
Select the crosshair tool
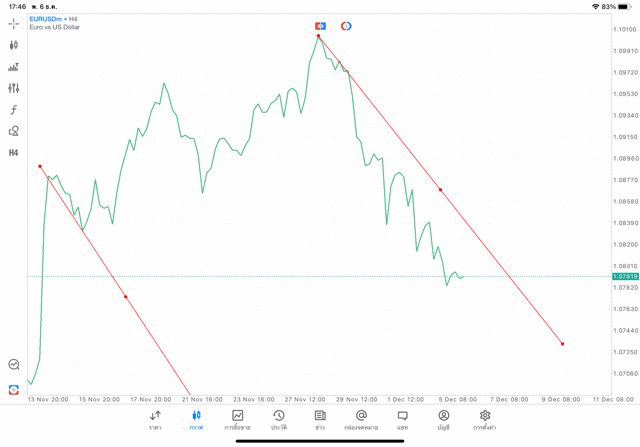coord(14,23)
